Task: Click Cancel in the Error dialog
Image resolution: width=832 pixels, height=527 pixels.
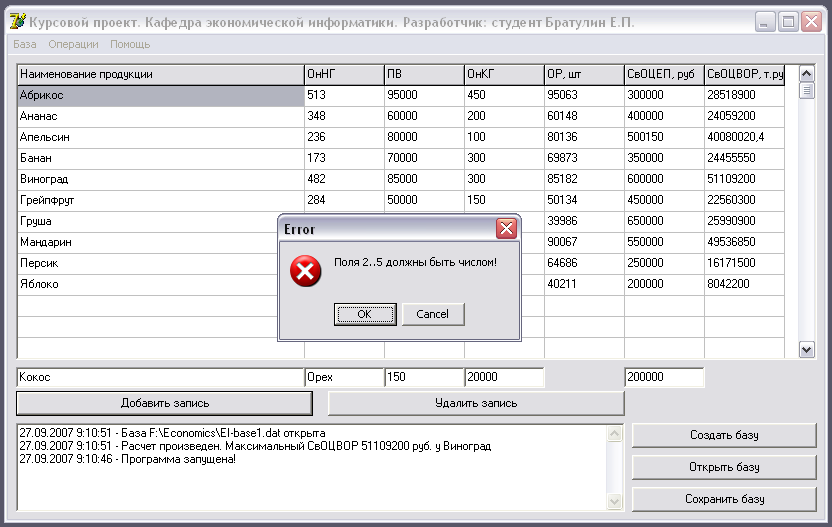Action: (433, 314)
